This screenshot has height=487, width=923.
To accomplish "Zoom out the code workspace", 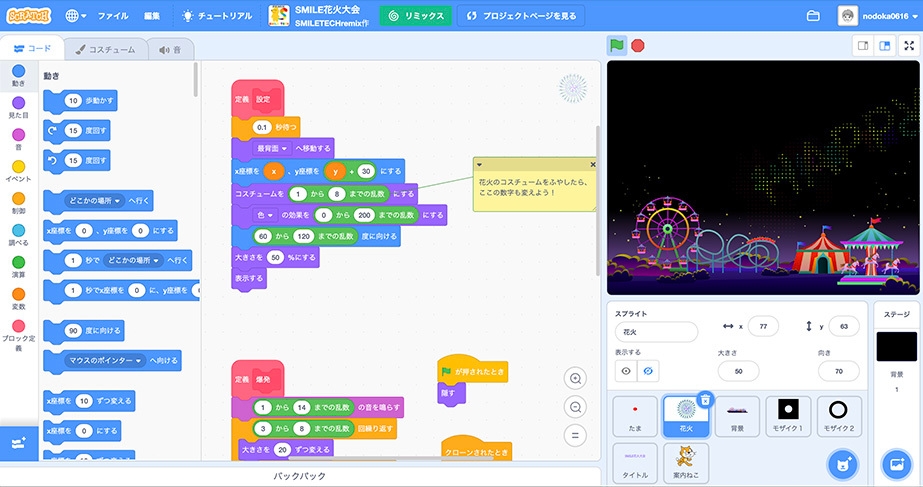I will pyautogui.click(x=575, y=407).
